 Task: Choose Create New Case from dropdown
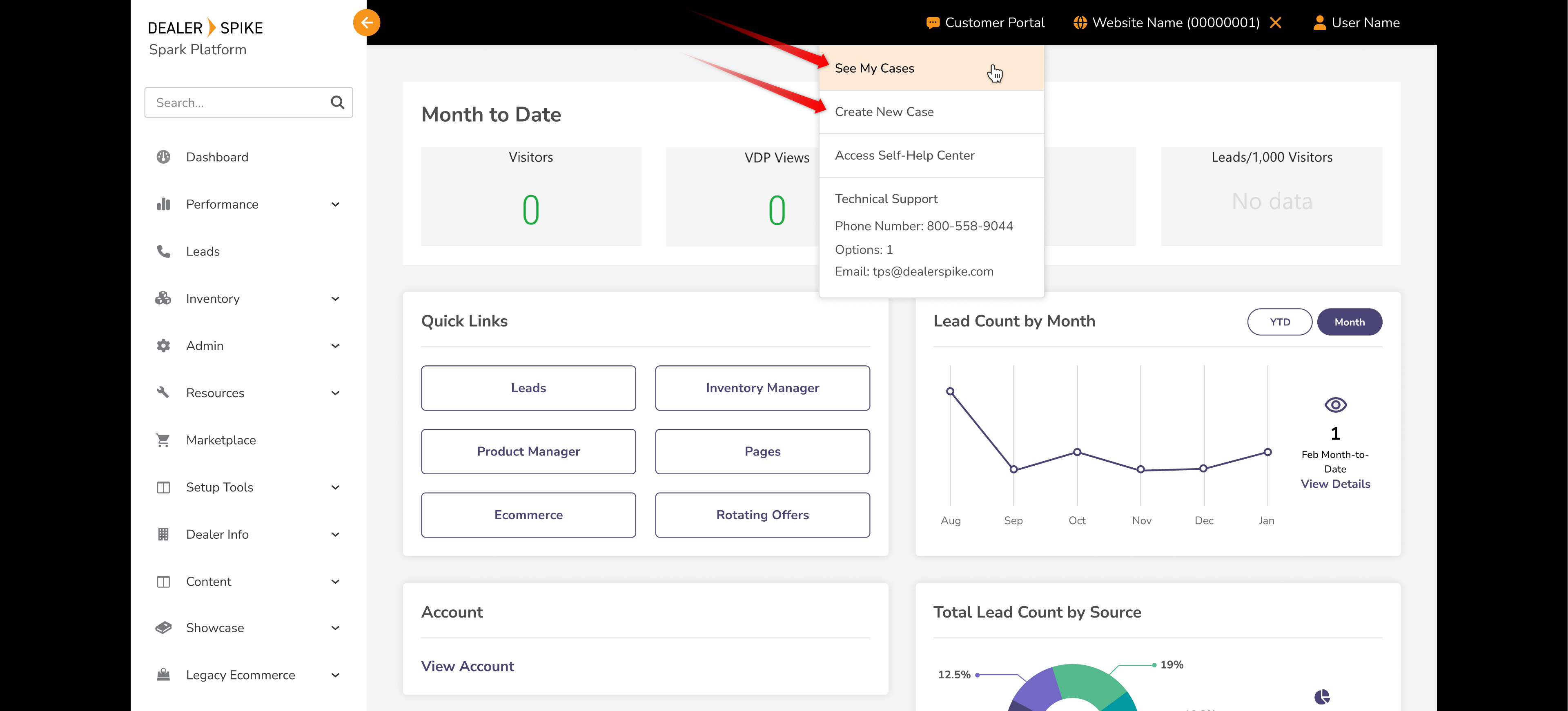(884, 112)
